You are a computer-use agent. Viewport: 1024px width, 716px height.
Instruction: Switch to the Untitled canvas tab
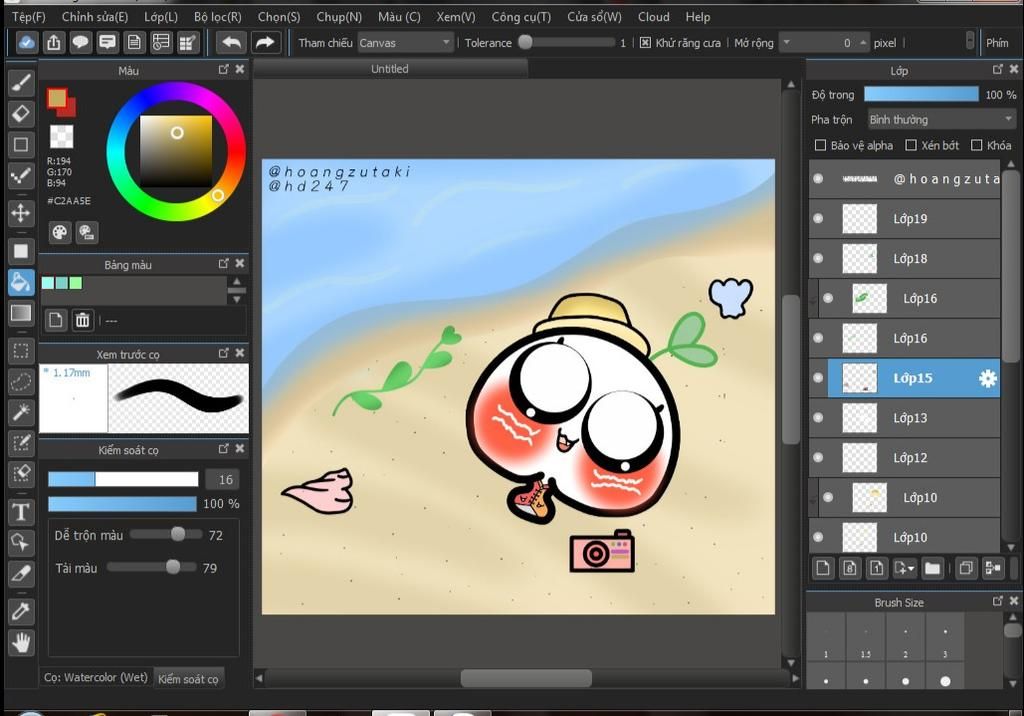(x=390, y=69)
